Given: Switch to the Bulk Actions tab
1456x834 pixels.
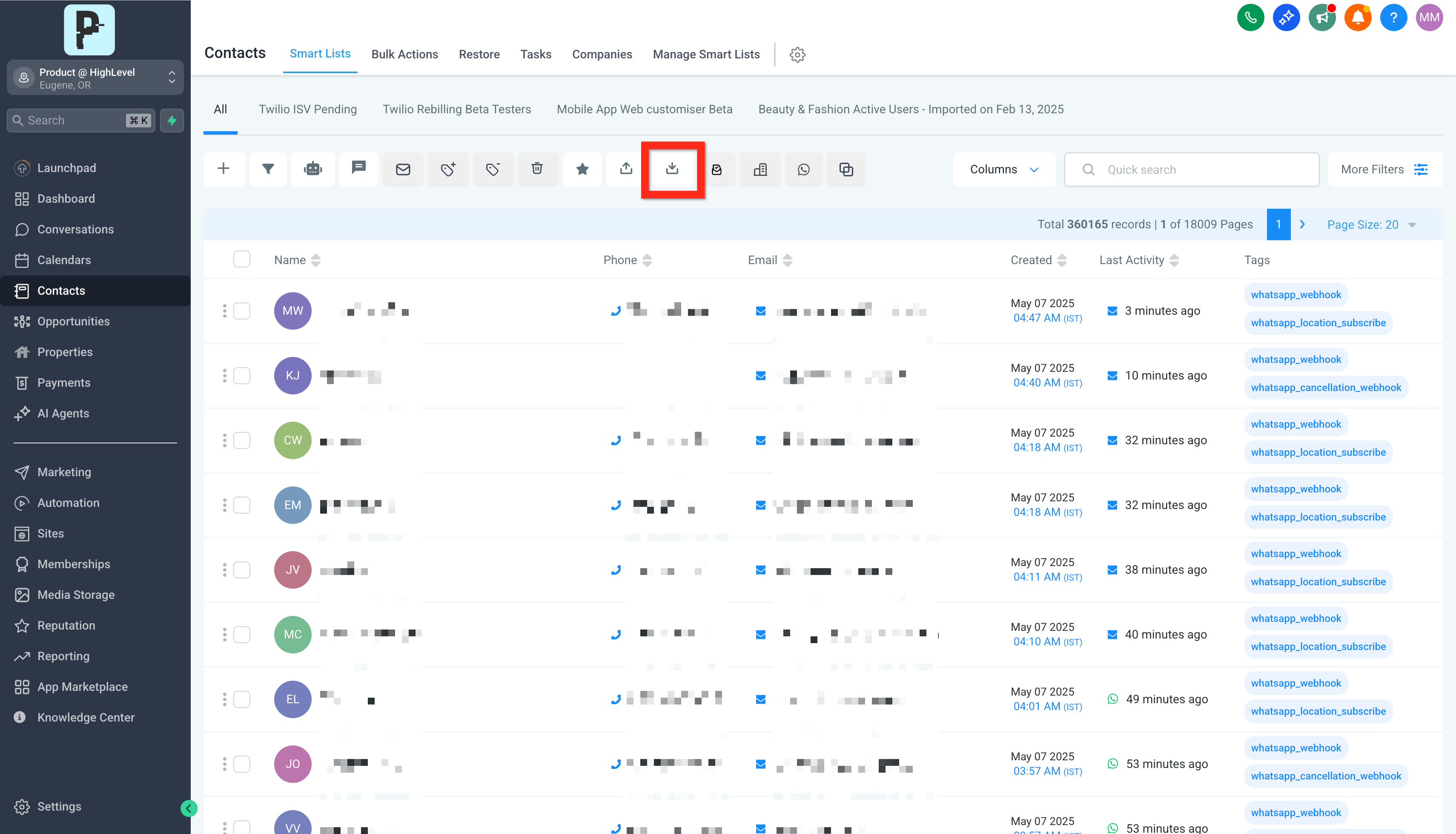Looking at the screenshot, I should pyautogui.click(x=404, y=55).
